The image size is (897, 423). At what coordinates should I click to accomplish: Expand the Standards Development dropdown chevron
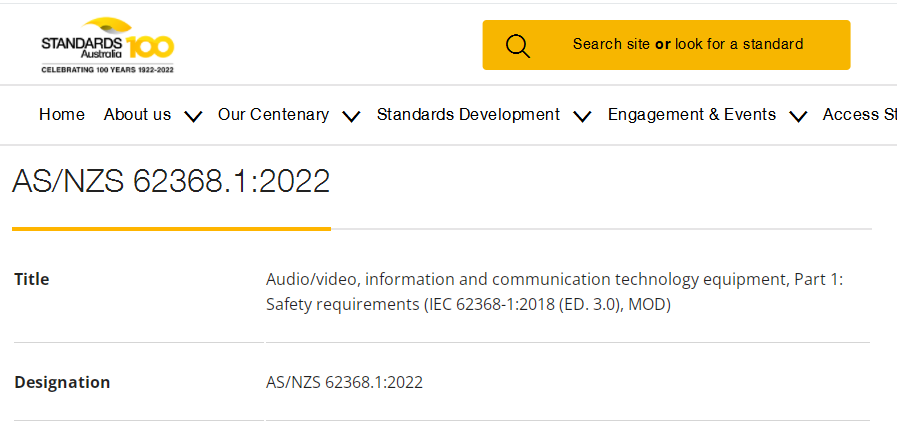click(x=582, y=117)
